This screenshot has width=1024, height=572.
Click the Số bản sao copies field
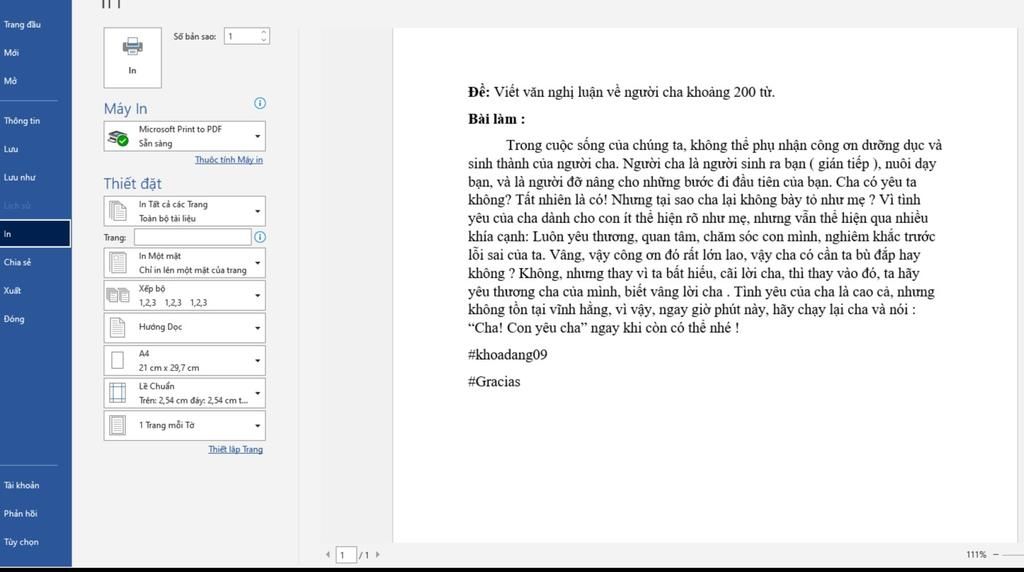click(x=242, y=37)
